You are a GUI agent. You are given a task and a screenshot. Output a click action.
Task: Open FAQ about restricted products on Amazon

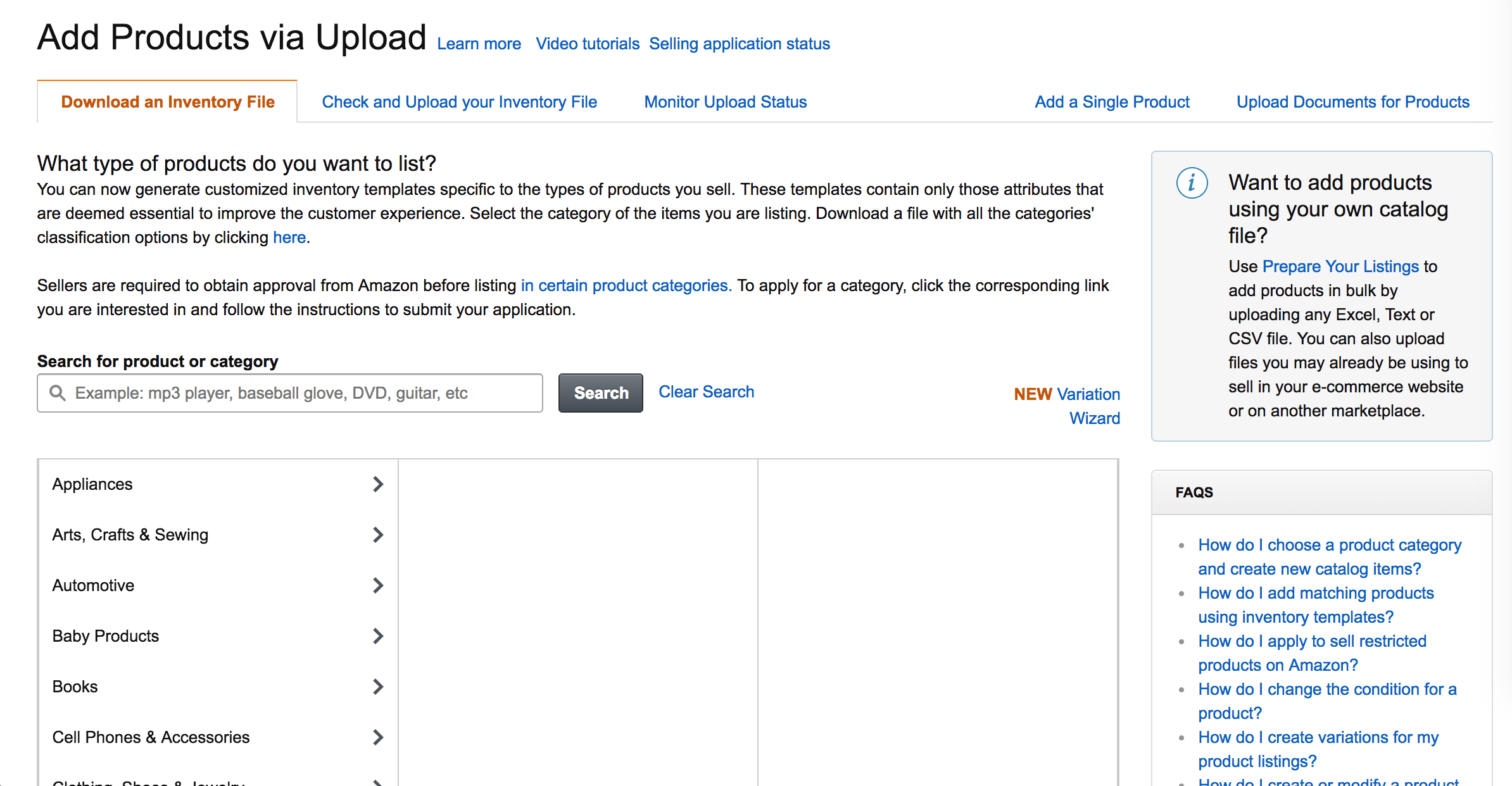1312,653
